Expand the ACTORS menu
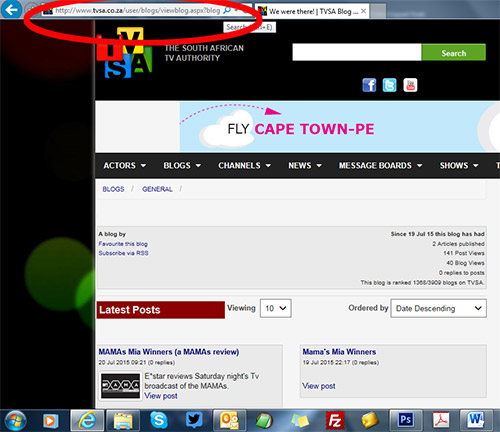 (x=125, y=165)
